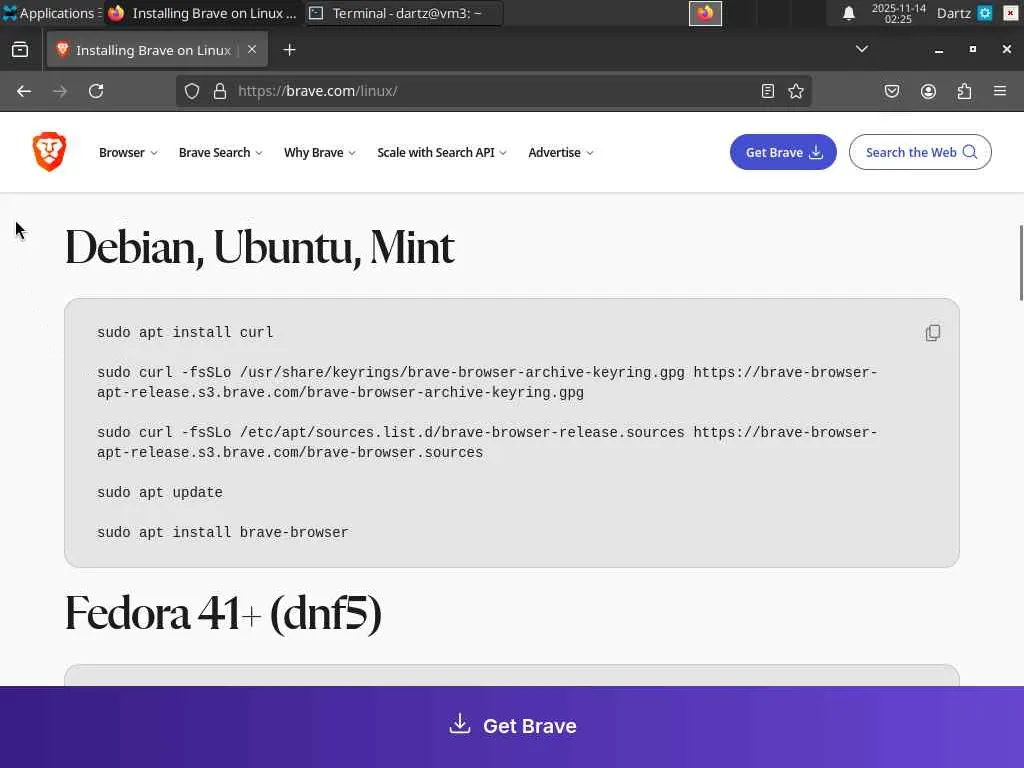Click the blue settings icon beside Dartz
The width and height of the screenshot is (1024, 768).
pyautogui.click(x=985, y=13)
